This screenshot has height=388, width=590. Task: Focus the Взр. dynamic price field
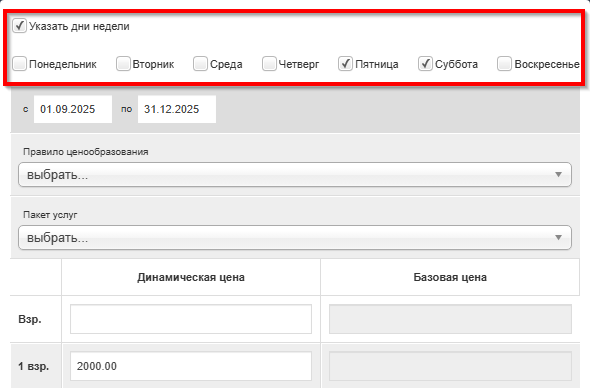[191, 319]
